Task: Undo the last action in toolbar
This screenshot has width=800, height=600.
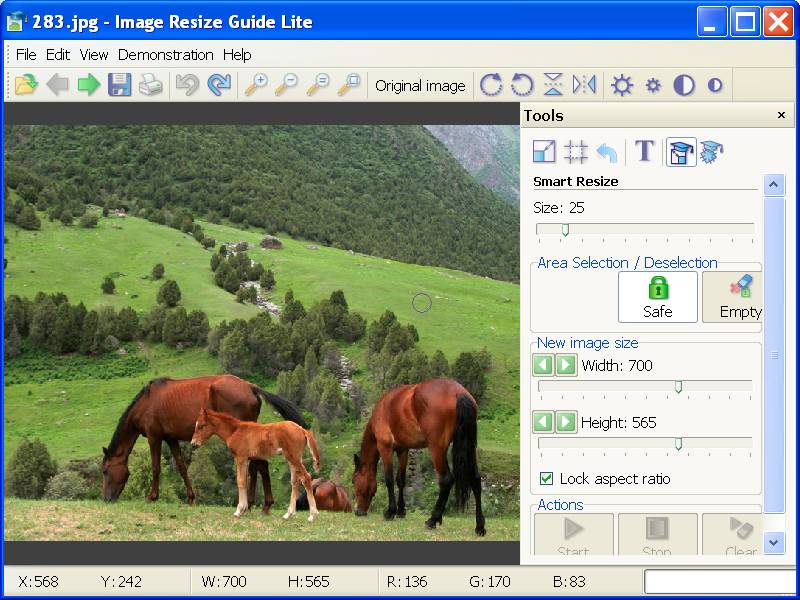Action: click(x=187, y=85)
